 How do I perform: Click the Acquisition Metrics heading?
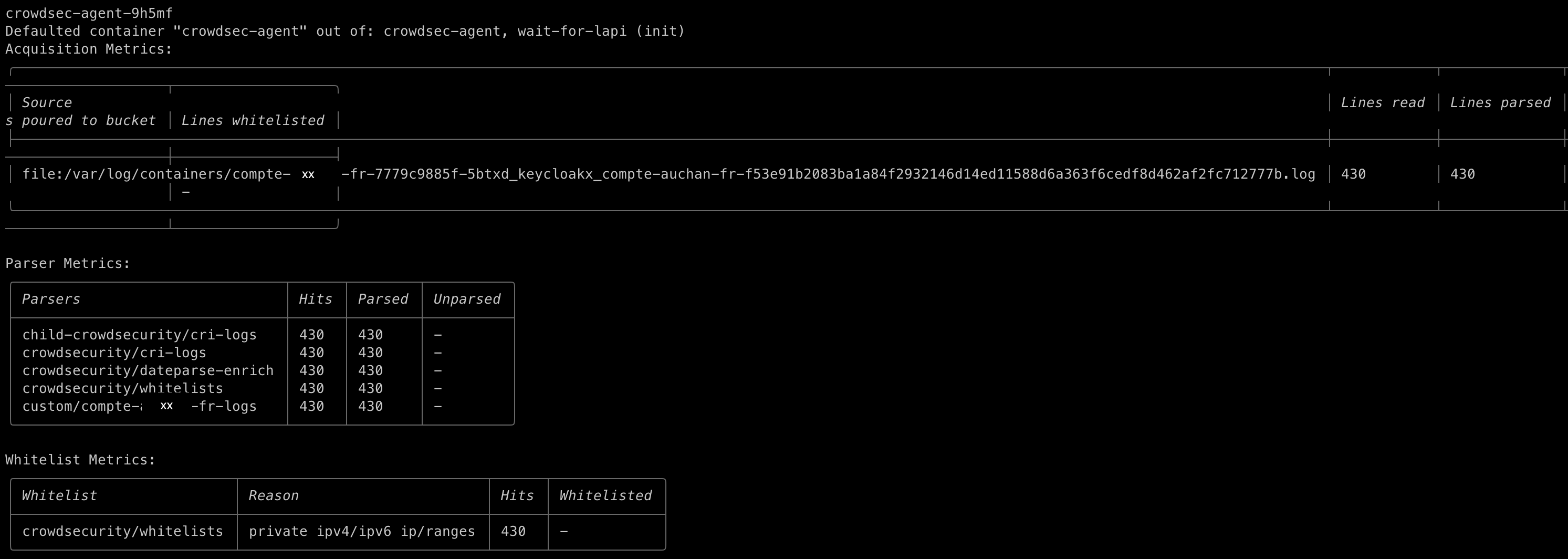(89, 49)
